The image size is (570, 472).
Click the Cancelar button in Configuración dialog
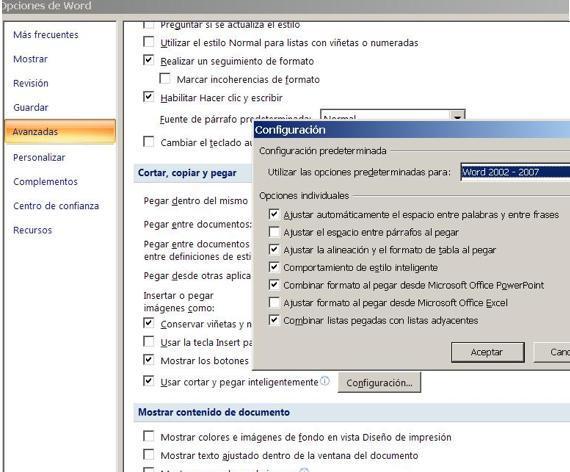coord(552,352)
